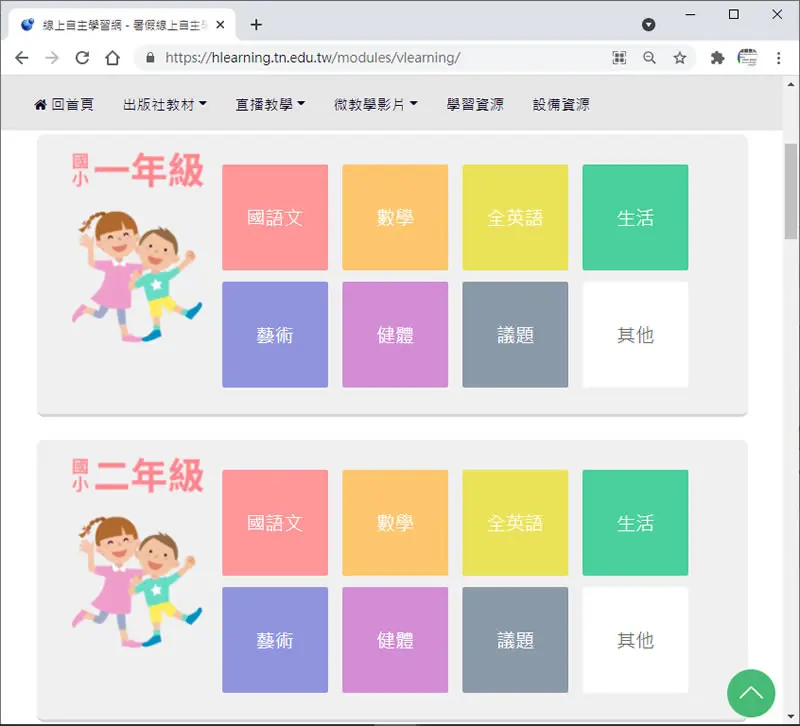This screenshot has height=726, width=800.
Task: Expand the 出版社教材 dropdown menu
Action: [165, 105]
